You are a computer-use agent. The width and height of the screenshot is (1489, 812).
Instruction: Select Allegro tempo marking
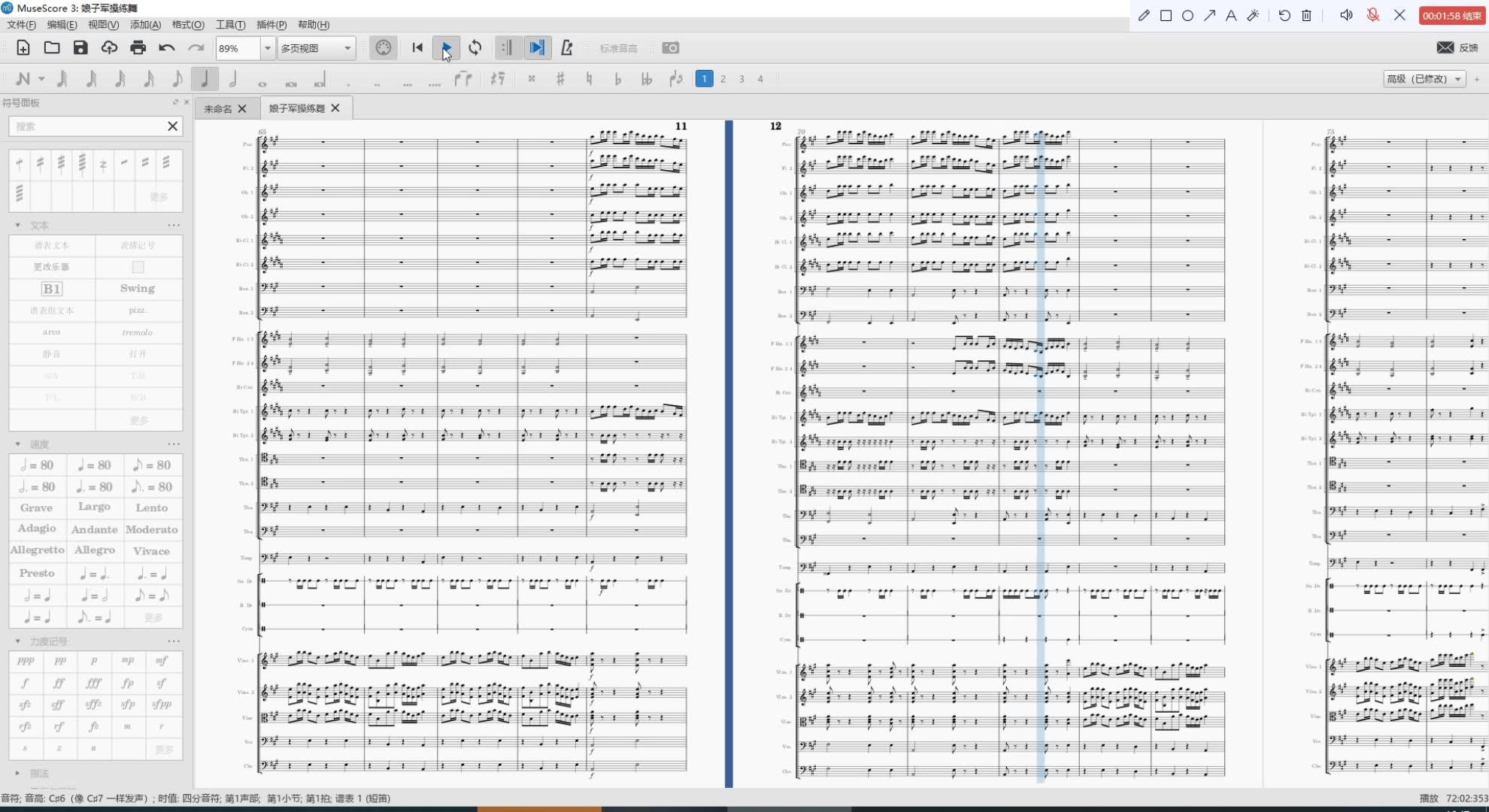pyautogui.click(x=95, y=550)
